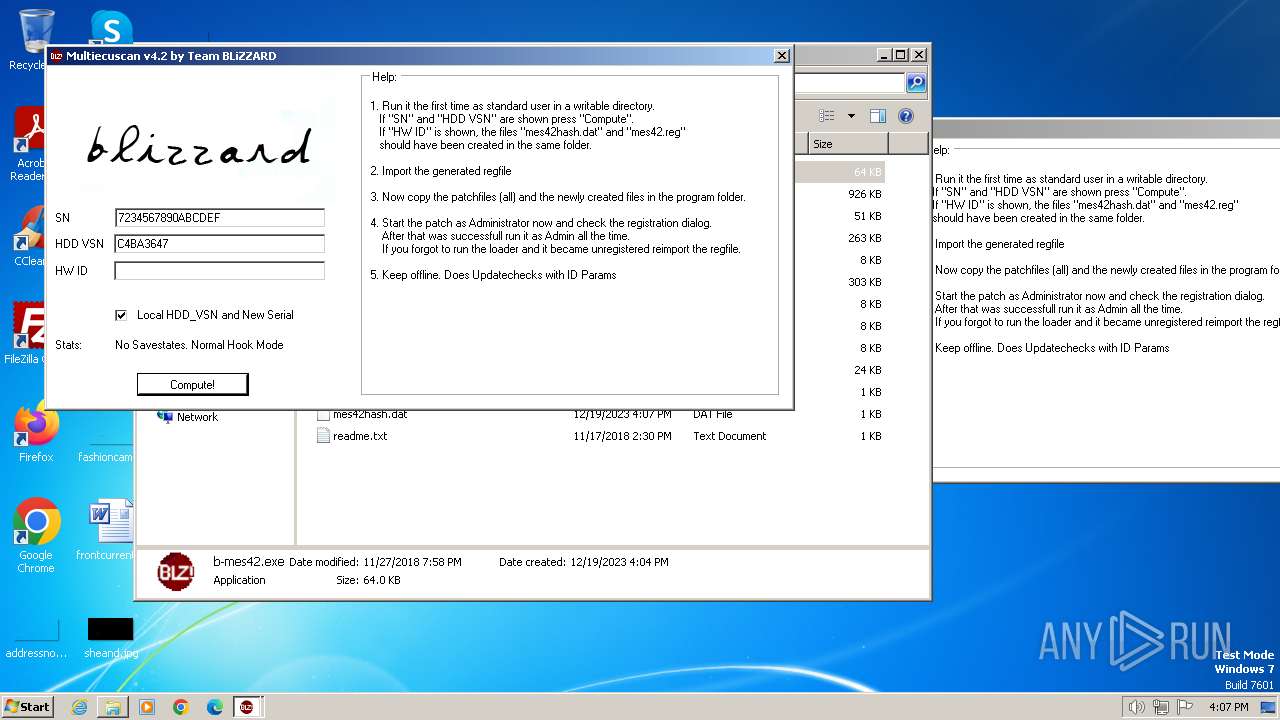Click the Compute! button

192,384
